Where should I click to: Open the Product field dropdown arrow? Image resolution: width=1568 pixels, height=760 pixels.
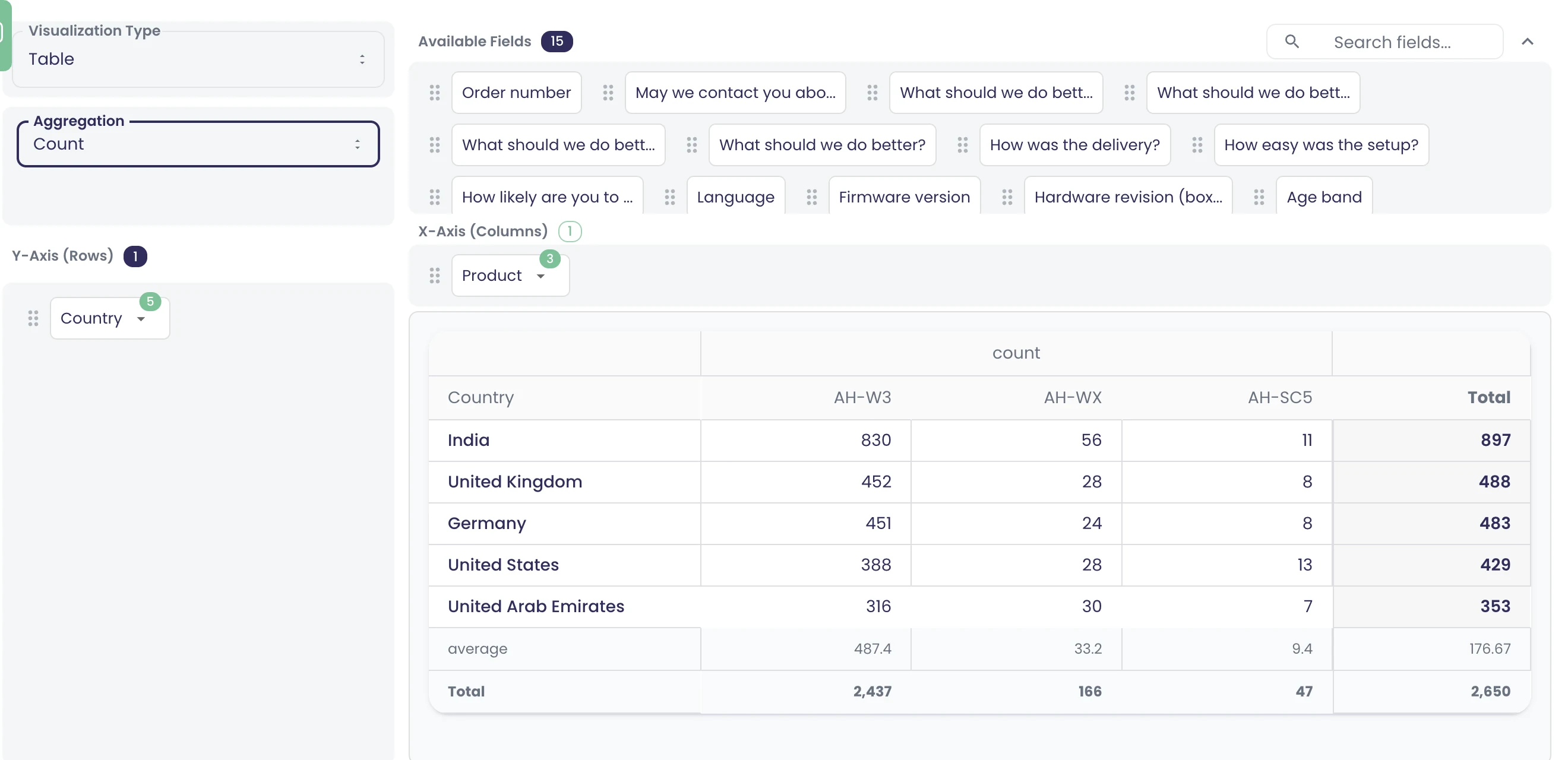tap(540, 276)
